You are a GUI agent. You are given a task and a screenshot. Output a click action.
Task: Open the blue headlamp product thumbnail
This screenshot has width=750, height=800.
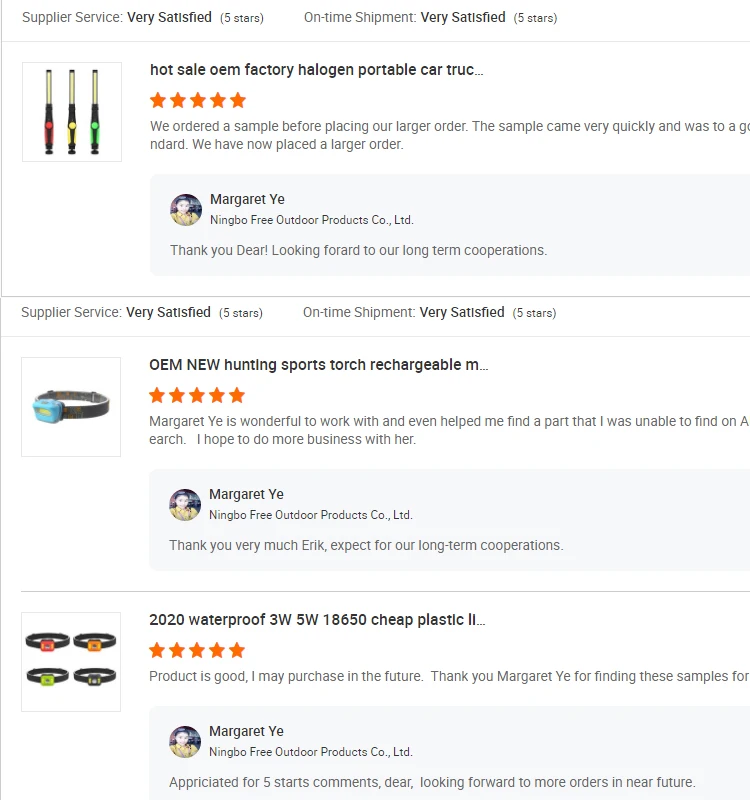(x=71, y=407)
